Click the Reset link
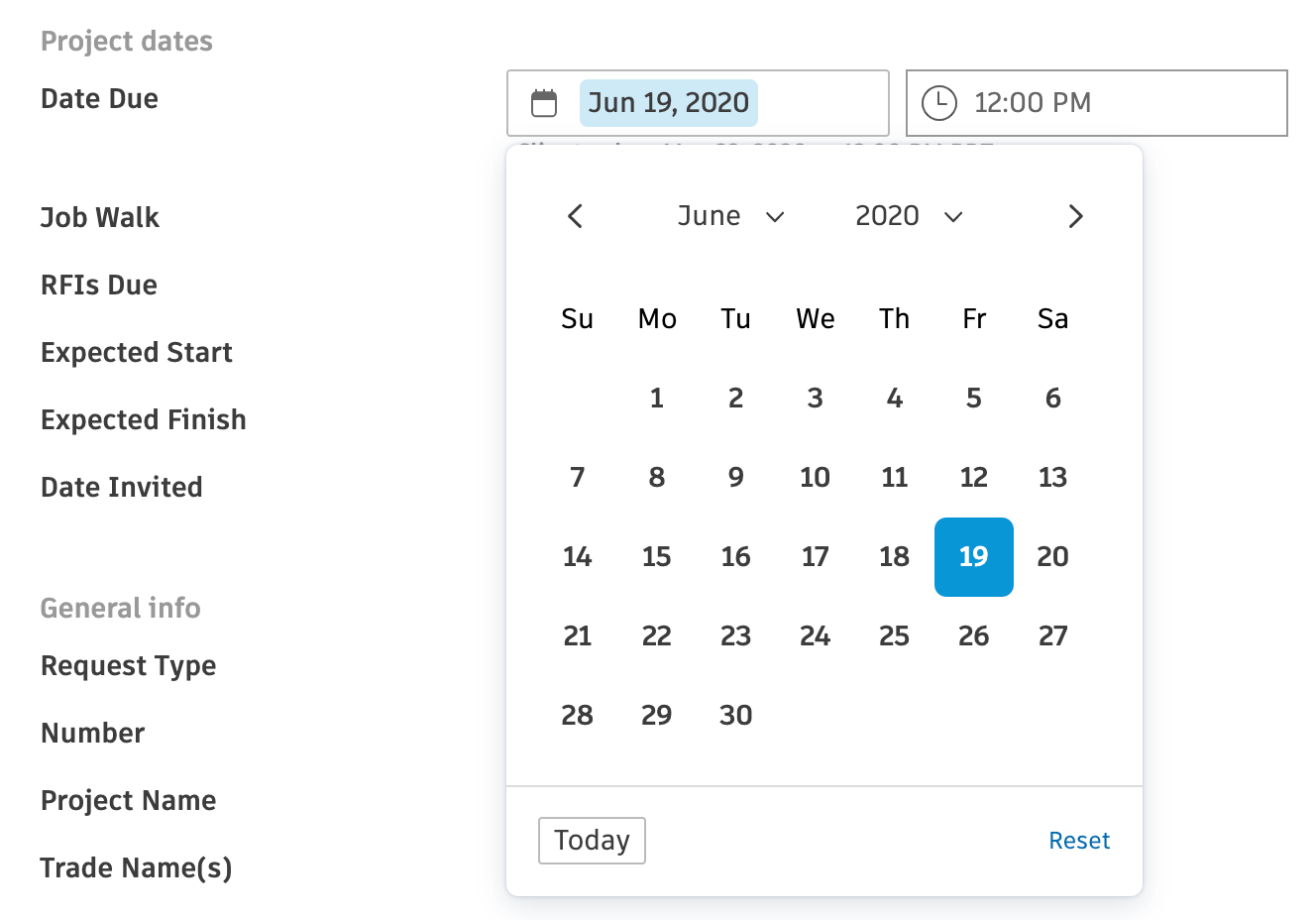The image size is (1316, 920). click(1079, 841)
